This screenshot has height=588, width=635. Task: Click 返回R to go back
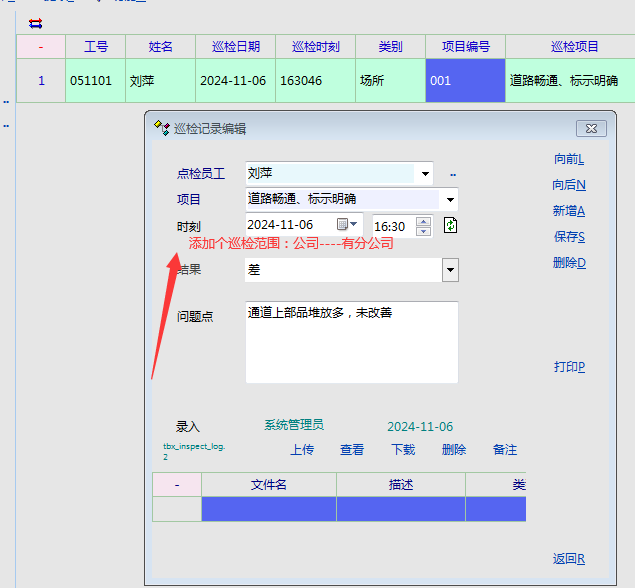569,559
